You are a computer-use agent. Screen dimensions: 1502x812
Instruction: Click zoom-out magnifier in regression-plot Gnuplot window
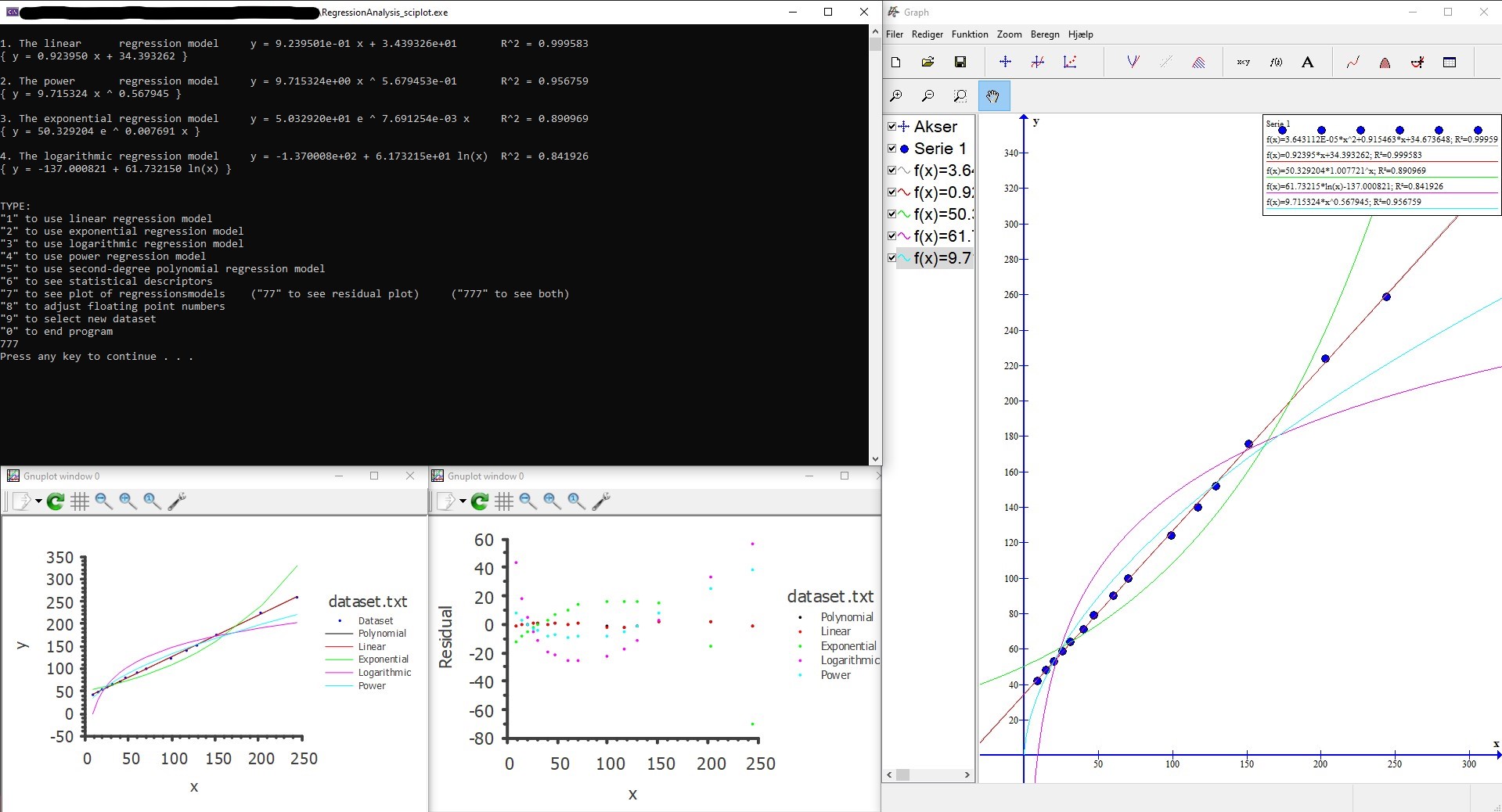point(103,501)
